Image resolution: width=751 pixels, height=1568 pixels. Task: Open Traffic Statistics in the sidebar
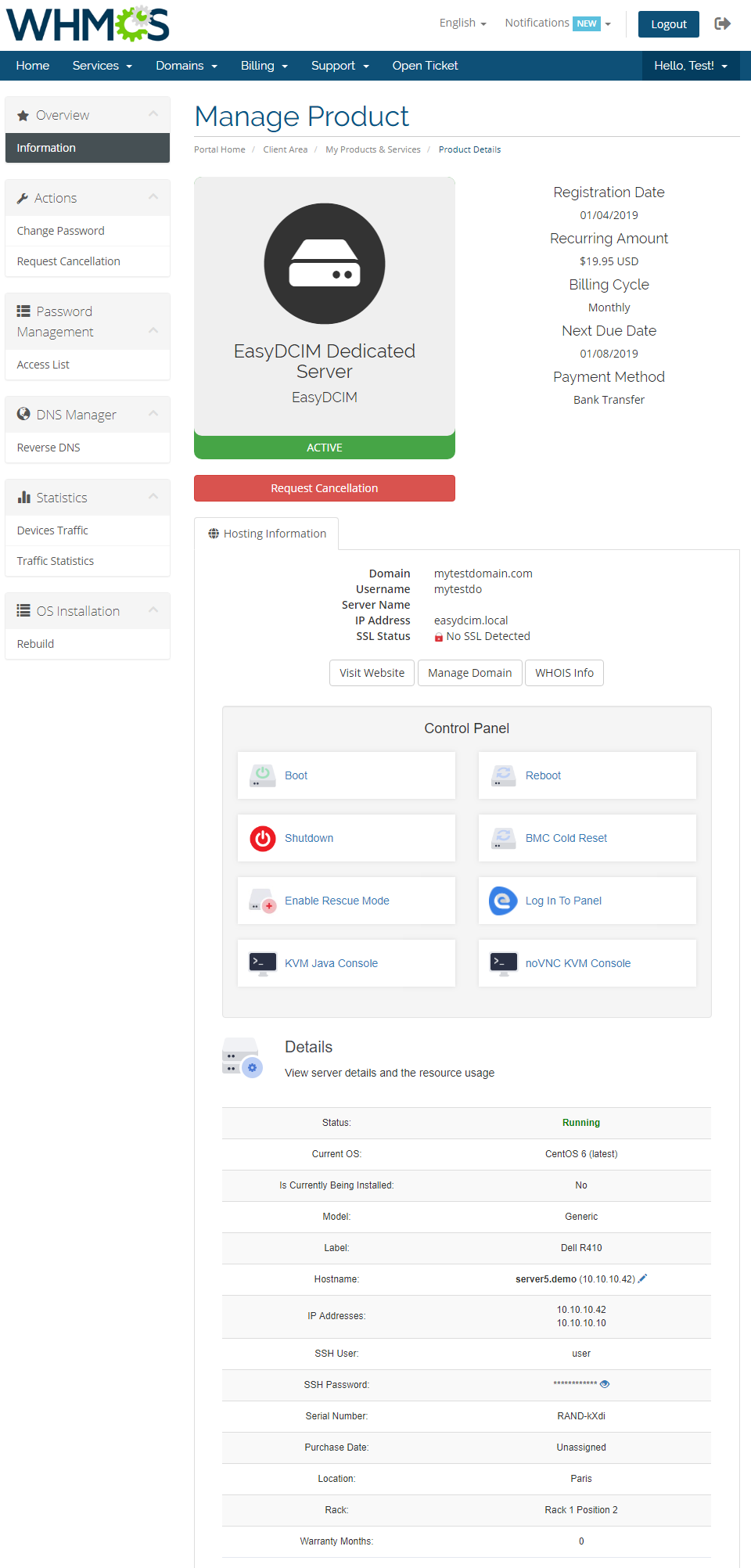(x=88, y=561)
